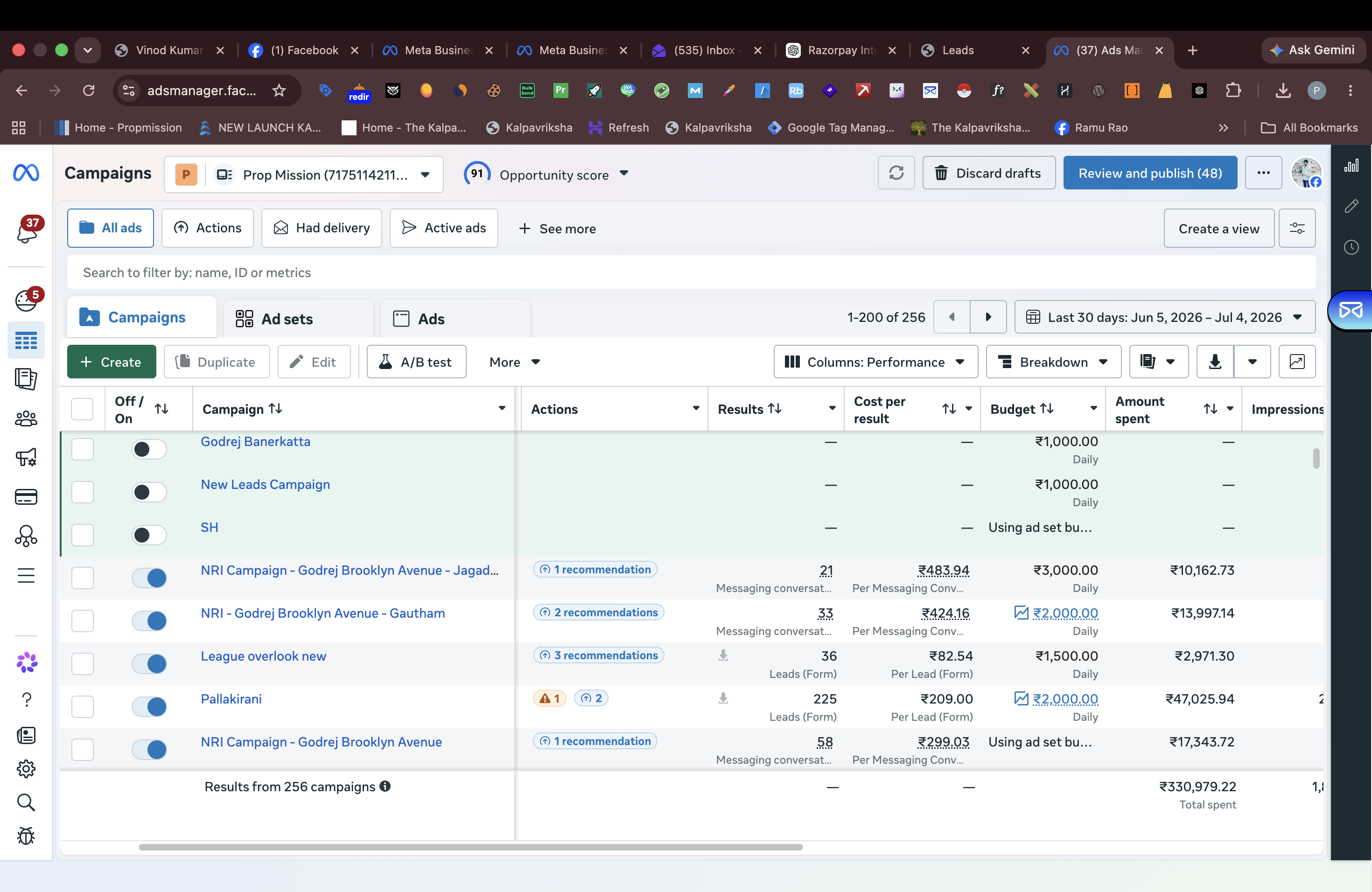1372x892 pixels.
Task: Turn off Pallakirani campaign toggle
Action: [149, 706]
